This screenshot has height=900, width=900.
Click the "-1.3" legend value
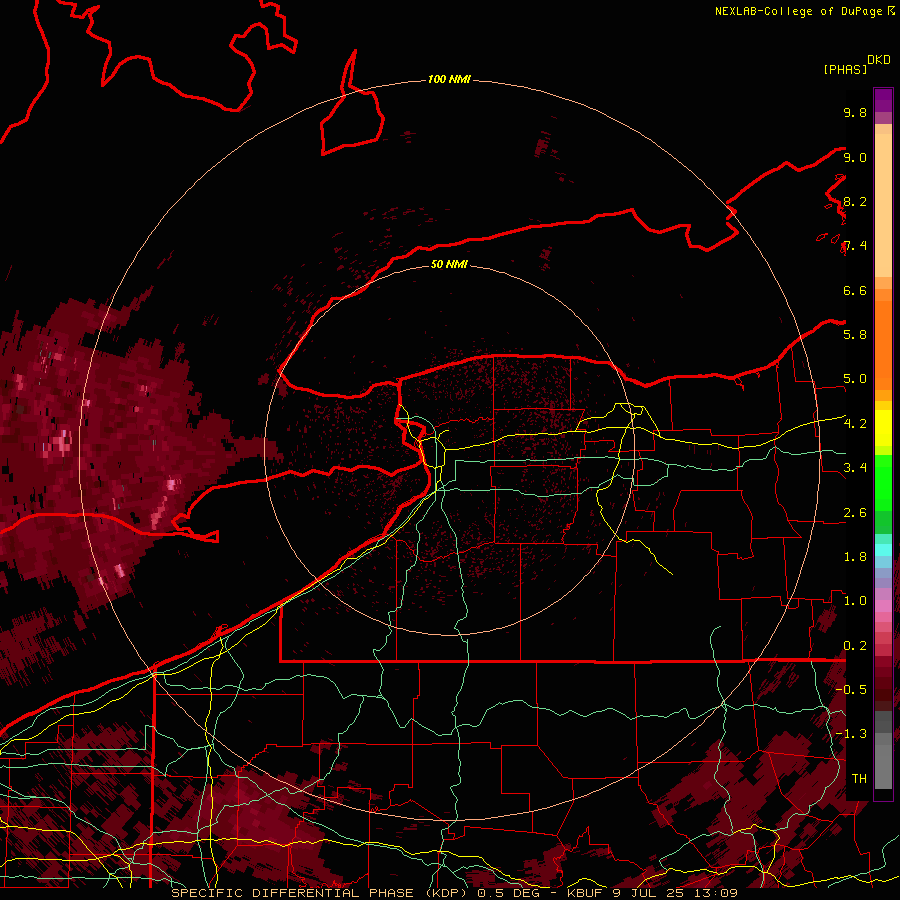pos(851,734)
